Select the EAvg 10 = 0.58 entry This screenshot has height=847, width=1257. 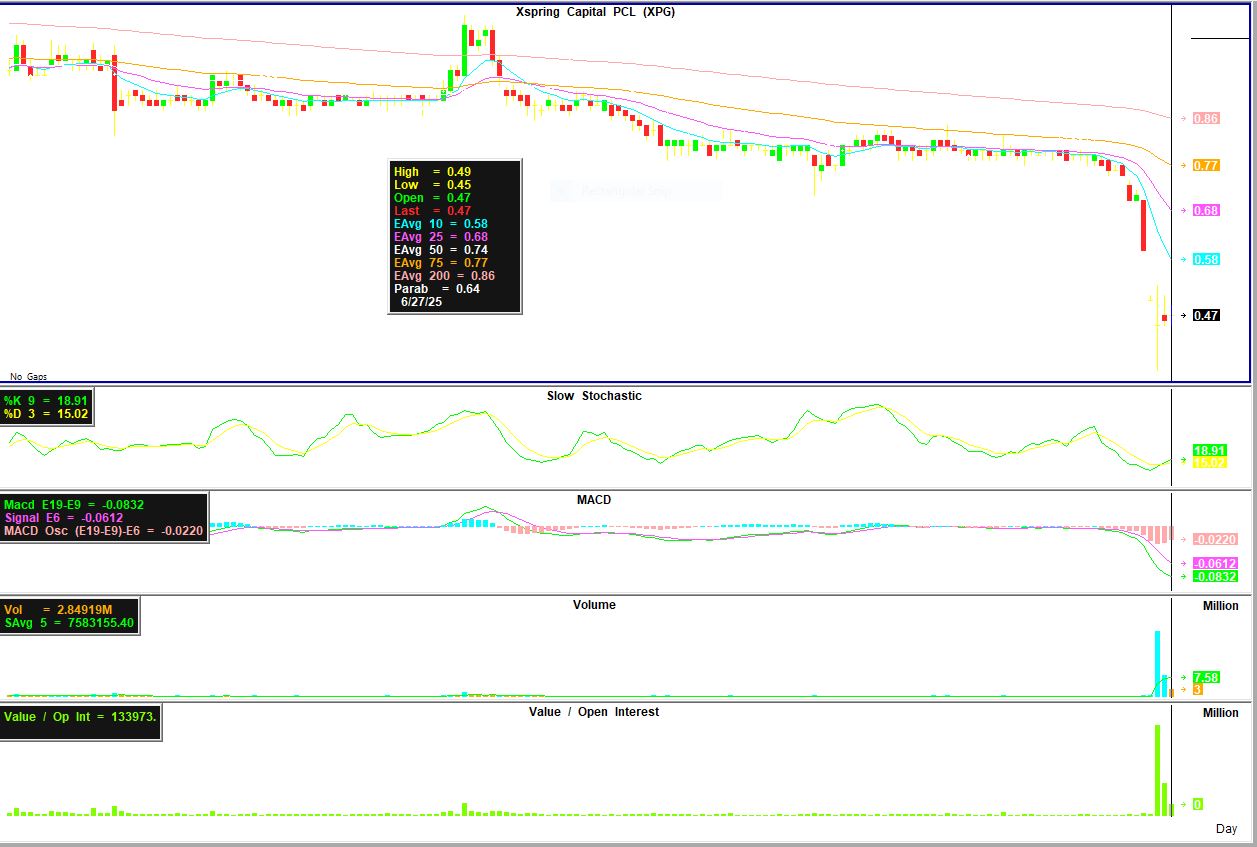tap(440, 224)
